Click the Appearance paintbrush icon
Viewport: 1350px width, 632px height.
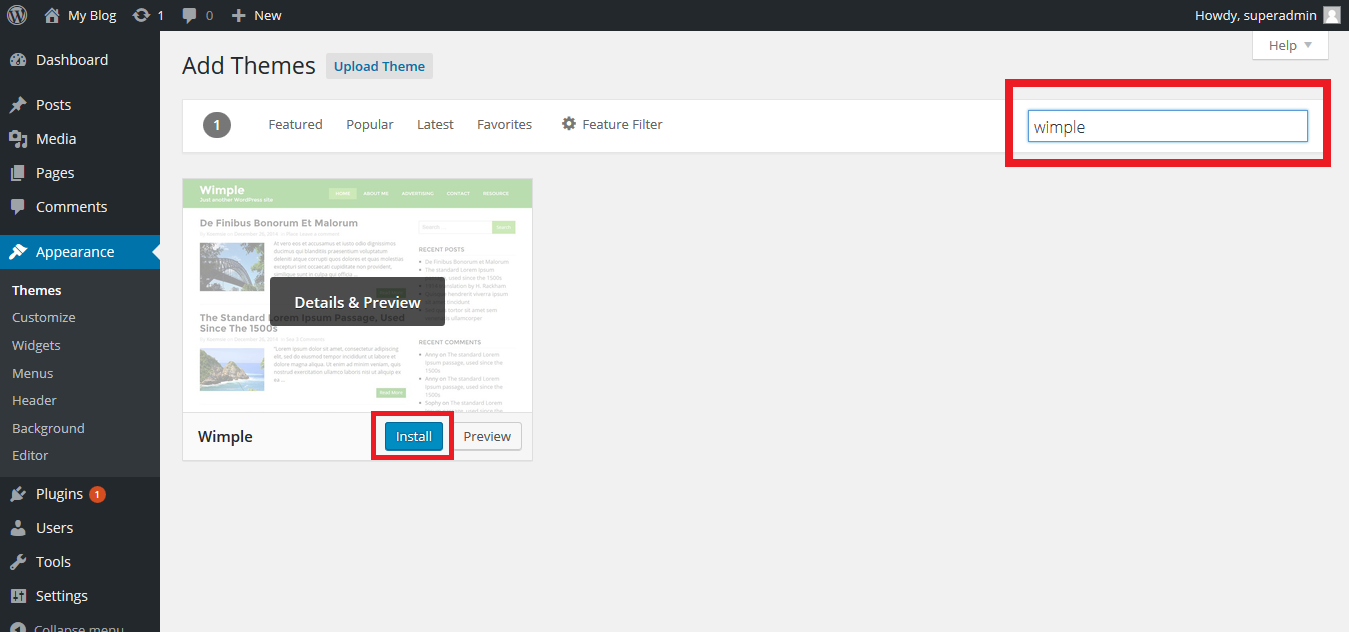18,252
